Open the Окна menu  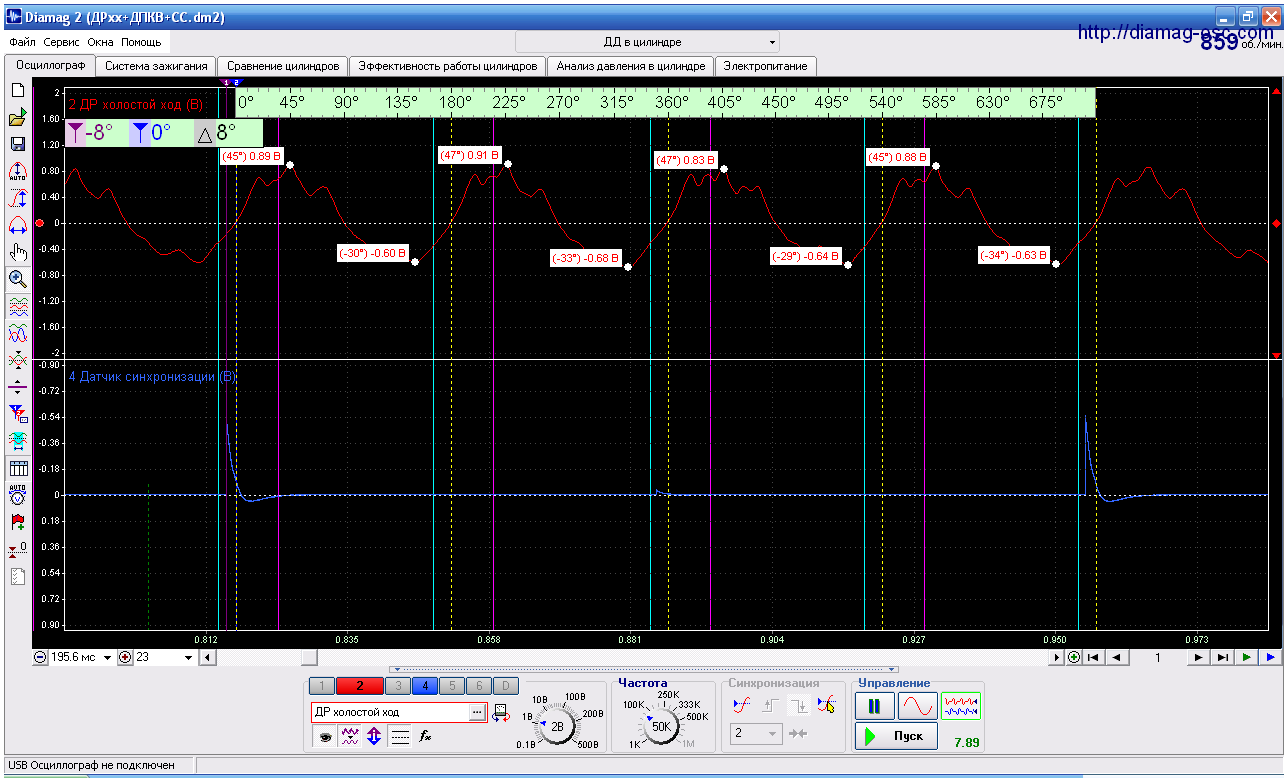[100, 43]
